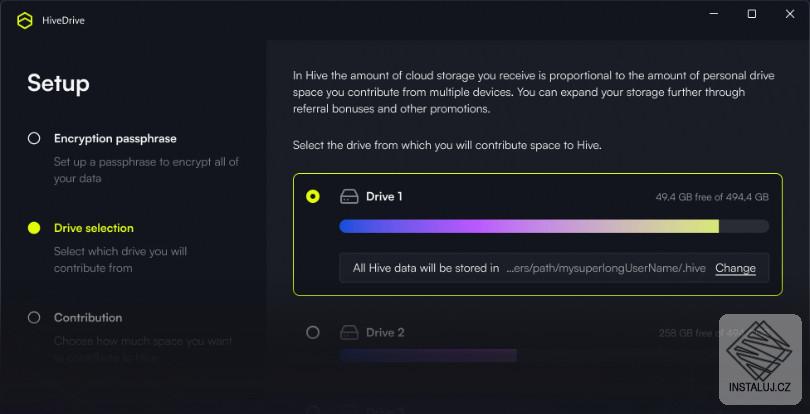Click the Drive 1 usage gradient bar
Image resolution: width=810 pixels, height=414 pixels.
529,226
